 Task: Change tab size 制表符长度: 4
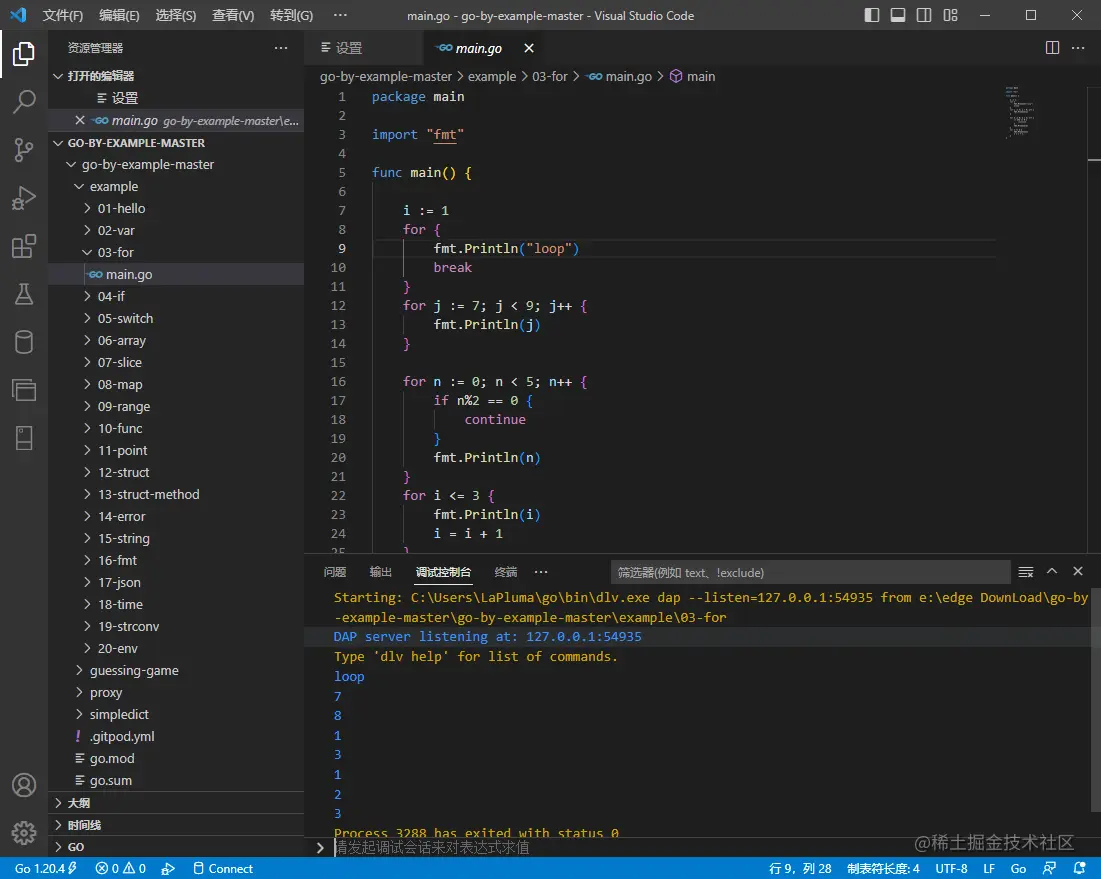click(883, 868)
